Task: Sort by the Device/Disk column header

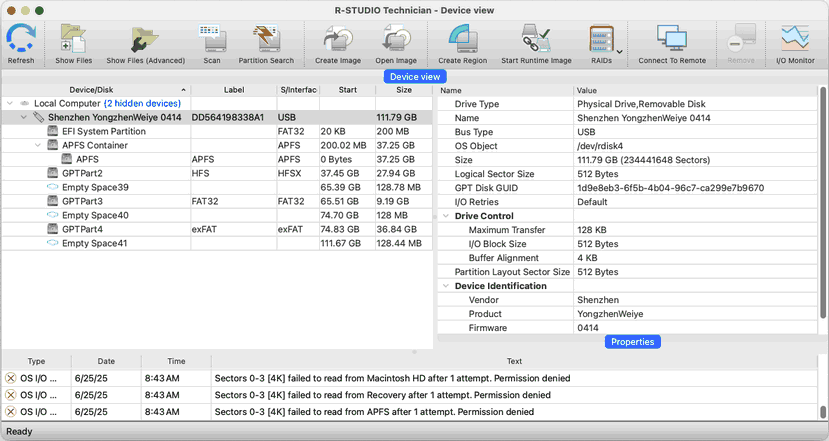Action: (97, 90)
